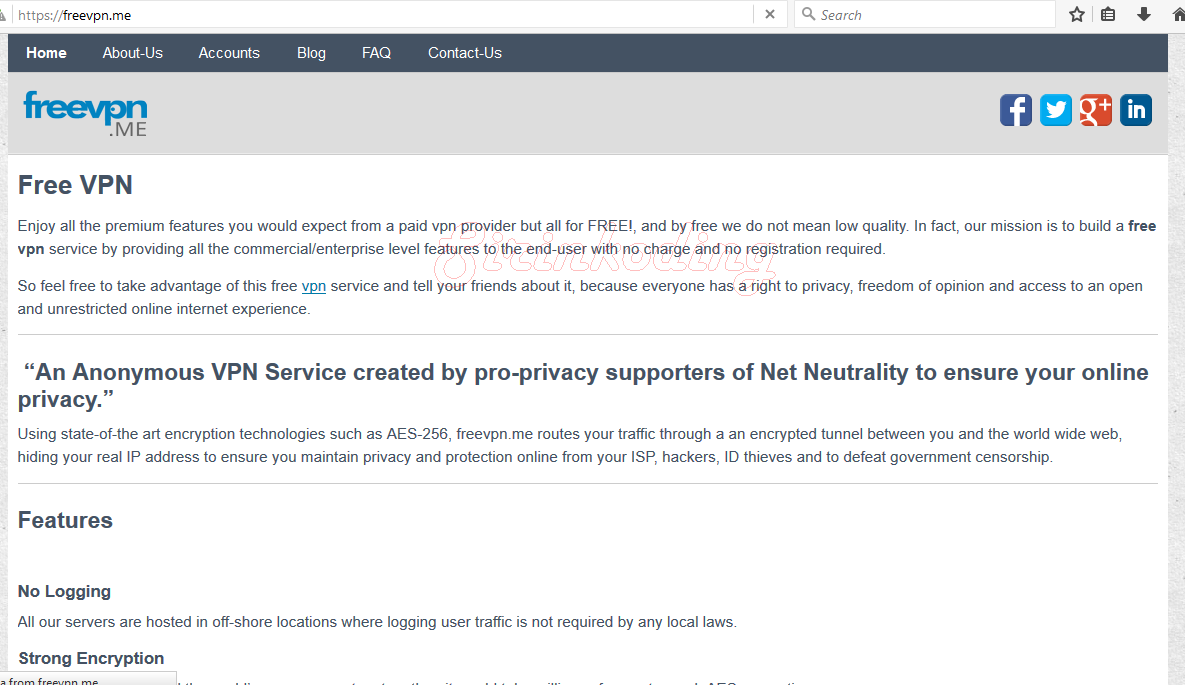Click the 'Strong Encryption' subheading
This screenshot has height=685, width=1185.
point(91,658)
